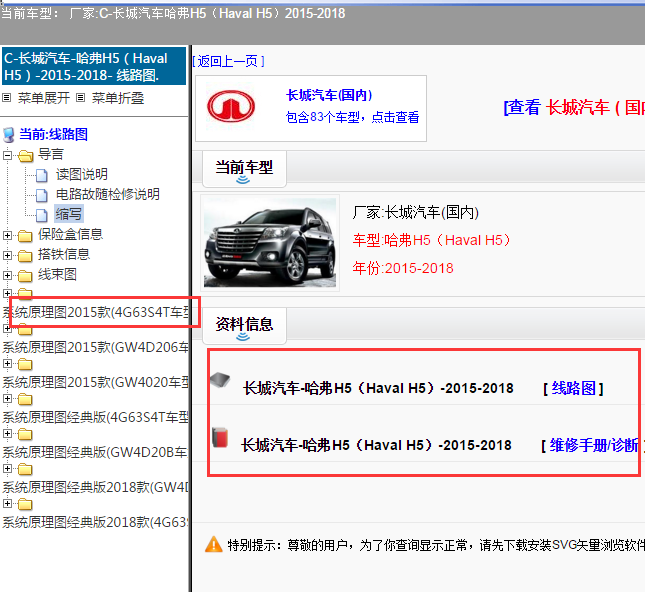Click the 保险盒信息 folder icon
645x592 pixels.
pyautogui.click(x=25, y=236)
